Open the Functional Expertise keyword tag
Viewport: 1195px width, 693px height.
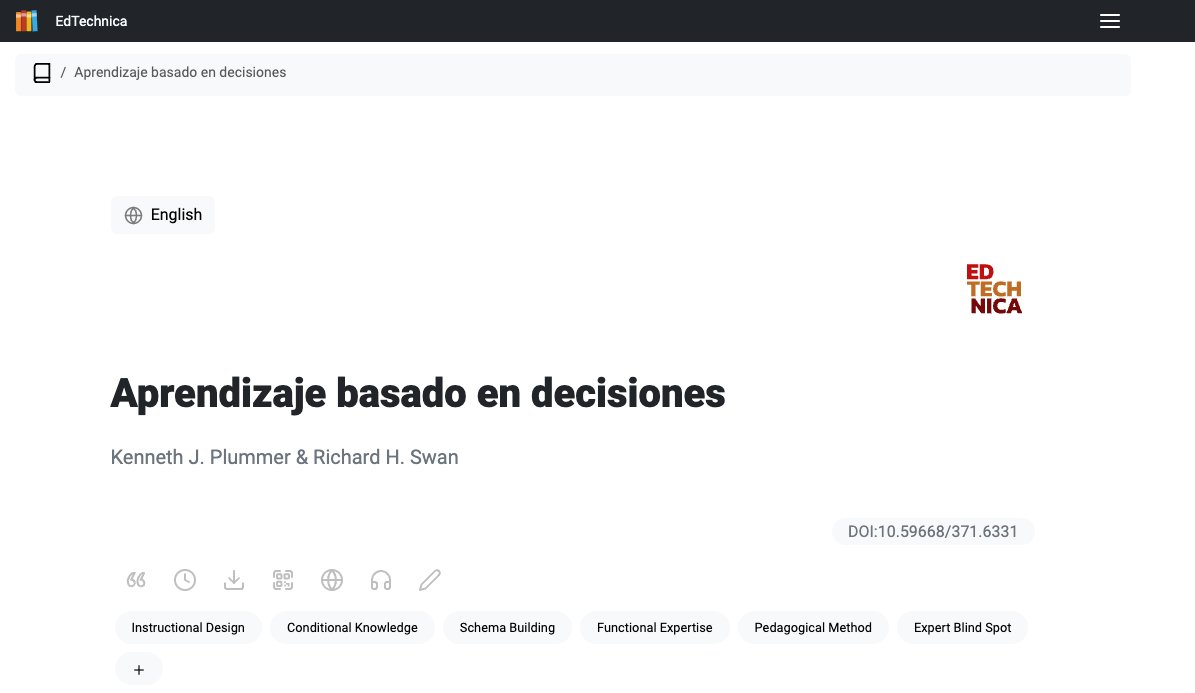655,628
